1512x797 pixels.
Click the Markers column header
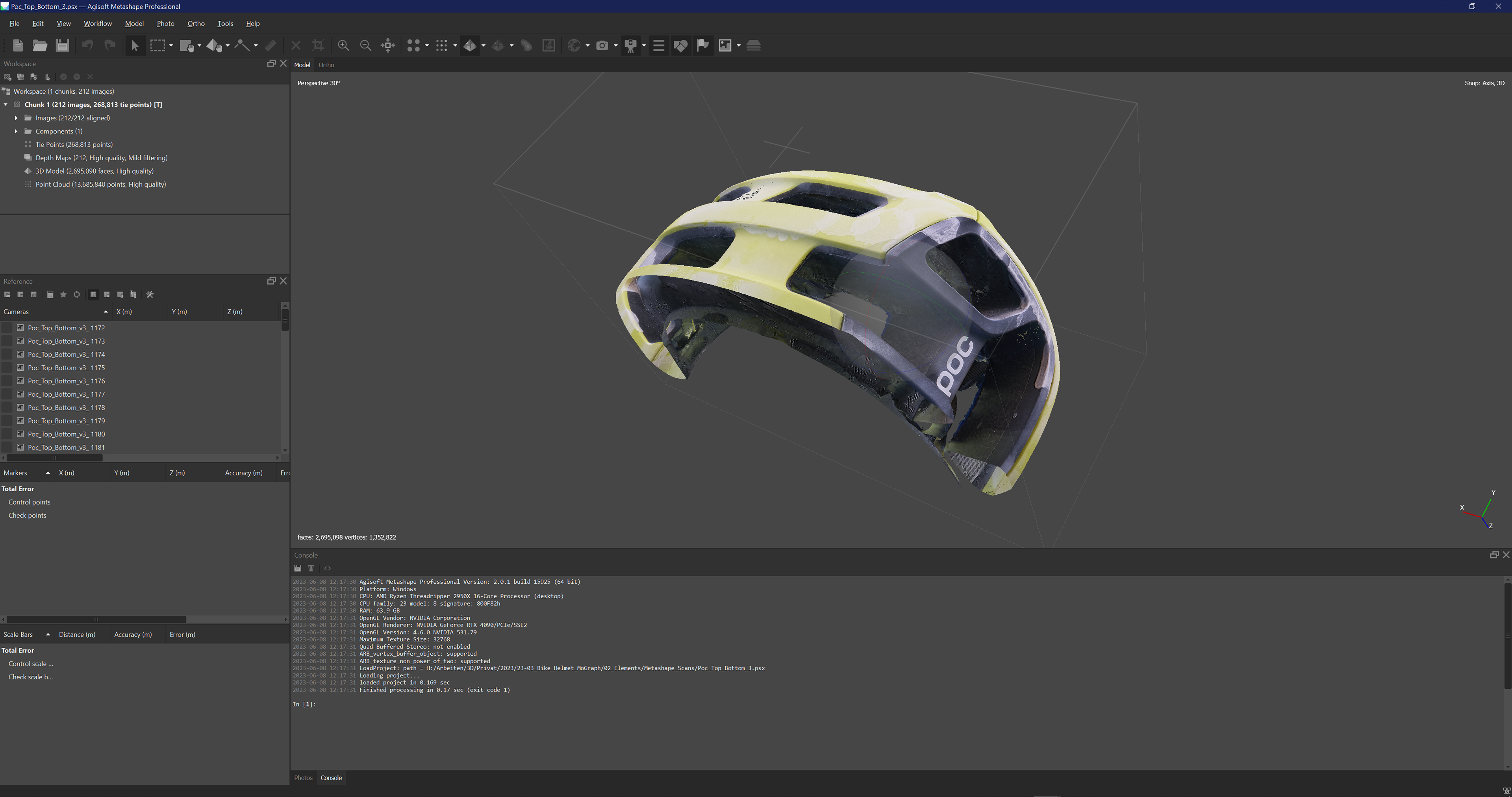(26, 473)
